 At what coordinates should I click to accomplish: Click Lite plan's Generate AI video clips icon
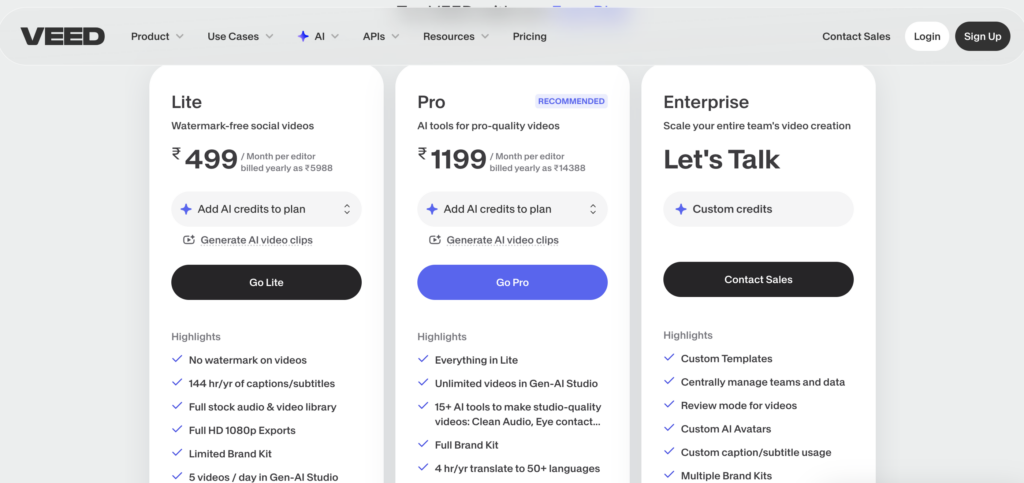click(188, 240)
